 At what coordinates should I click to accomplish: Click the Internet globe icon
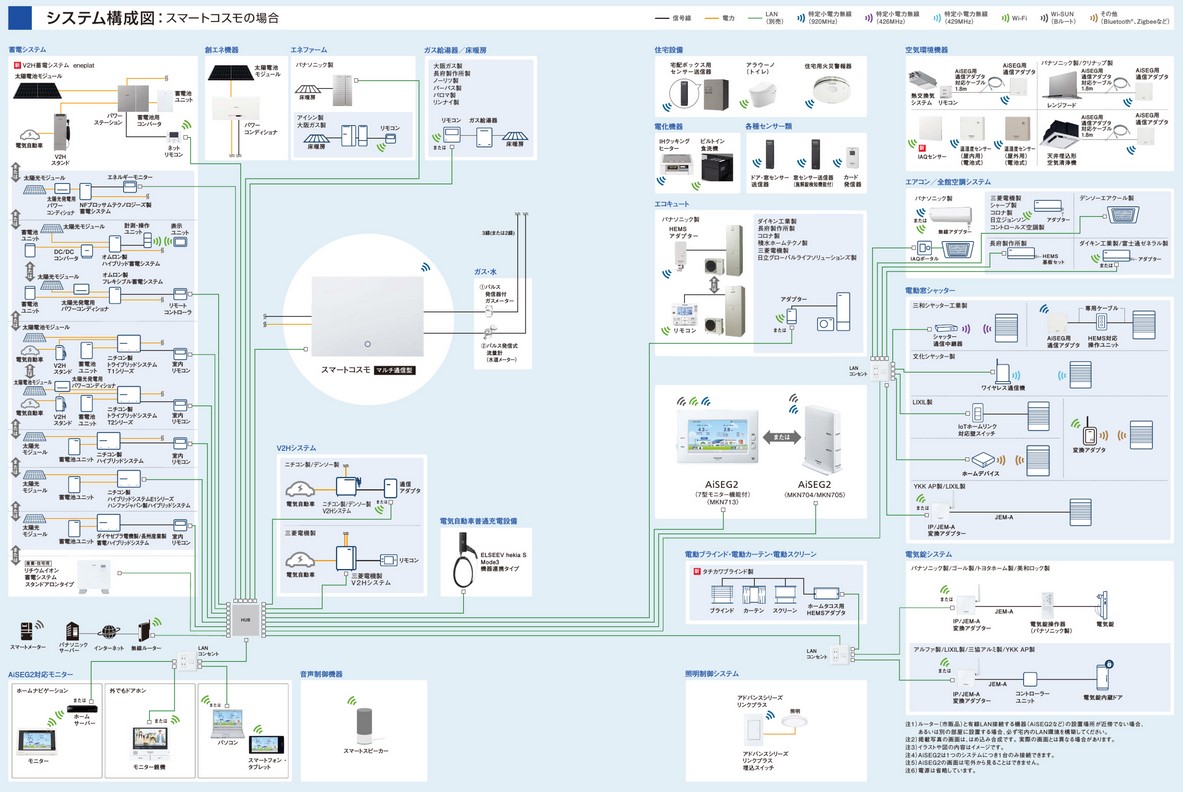point(109,632)
